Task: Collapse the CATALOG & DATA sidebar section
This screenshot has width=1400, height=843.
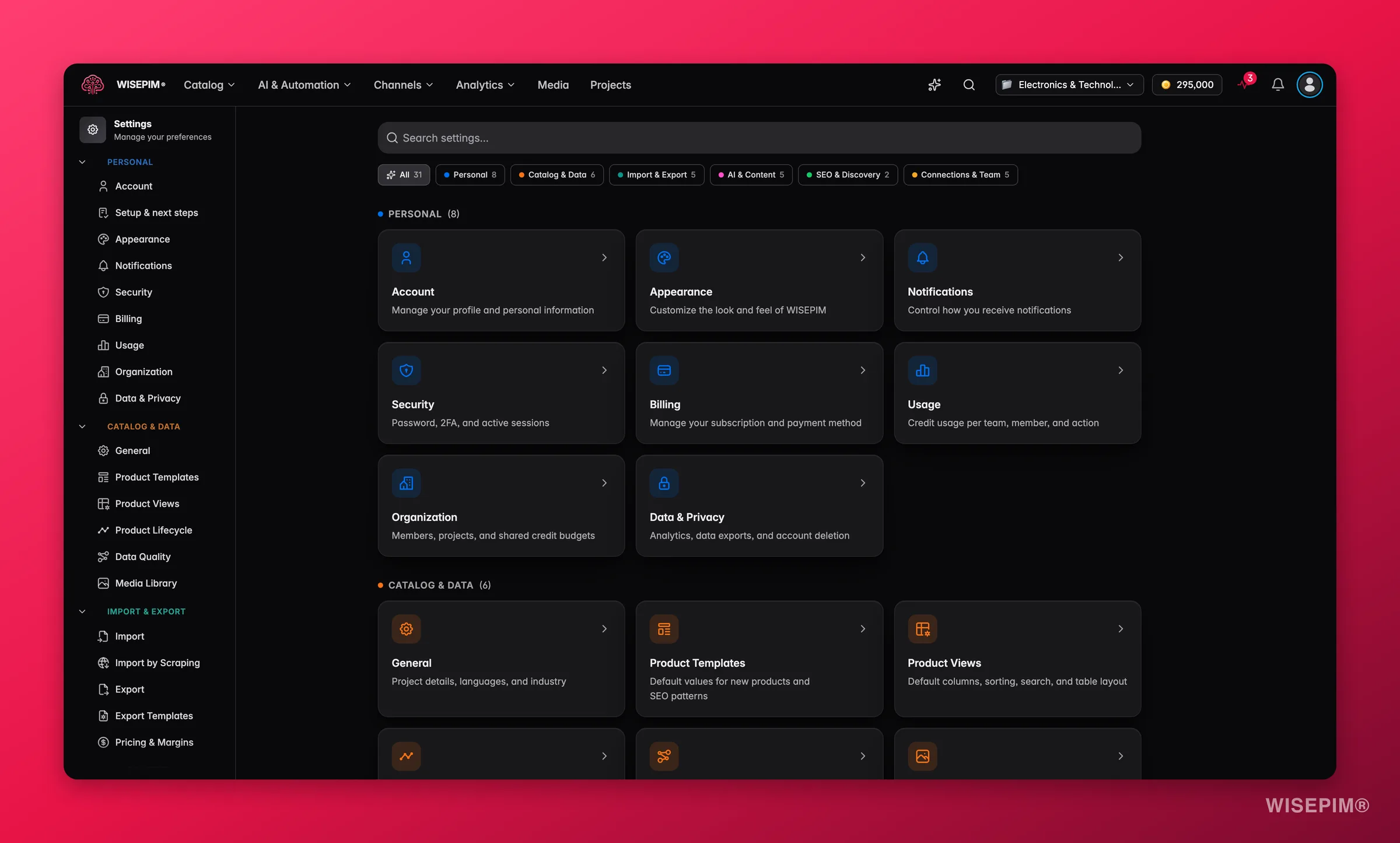Action: [x=82, y=426]
